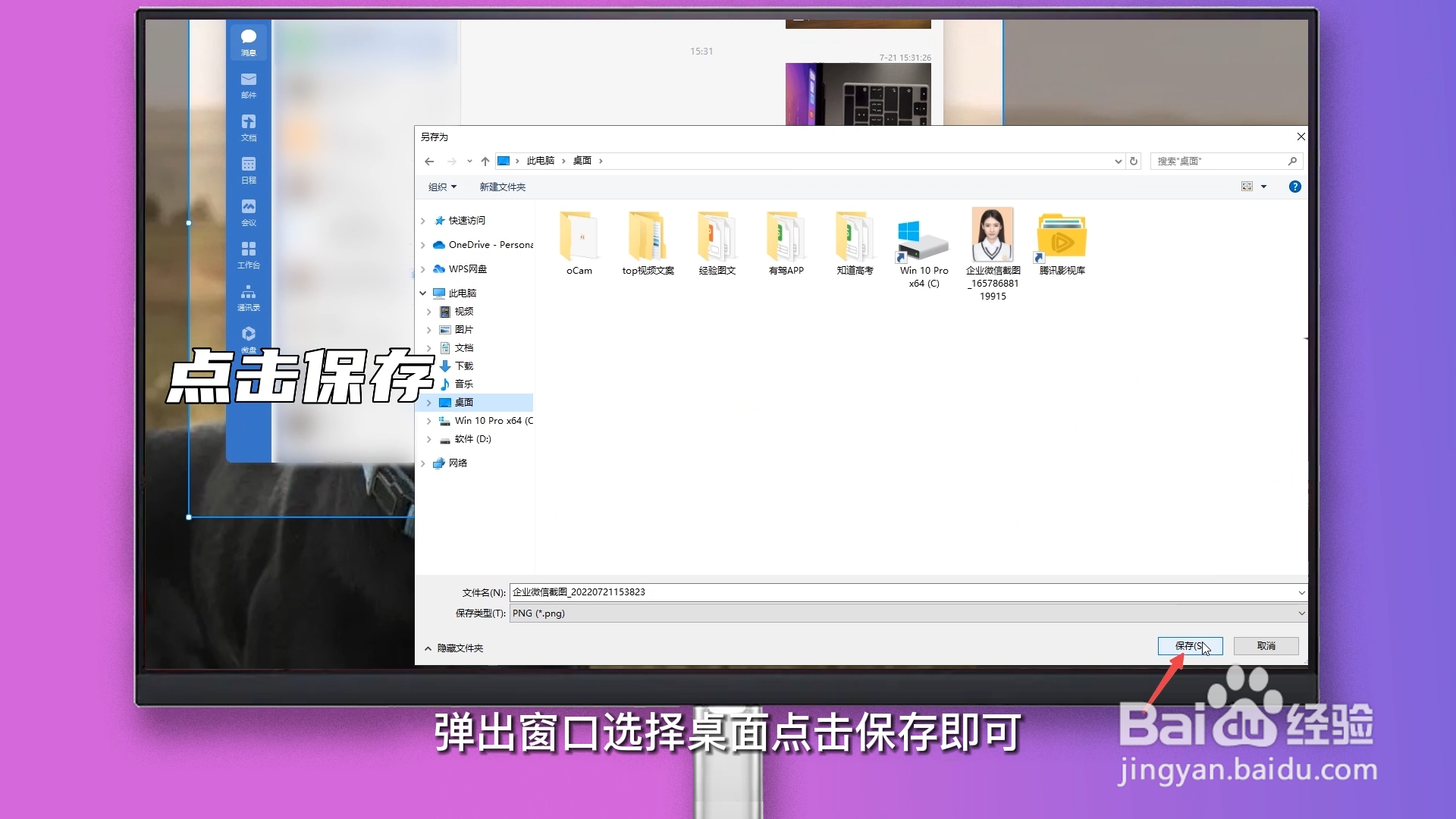Click the 取消 cancel button
The height and width of the screenshot is (819, 1456).
pos(1266,646)
